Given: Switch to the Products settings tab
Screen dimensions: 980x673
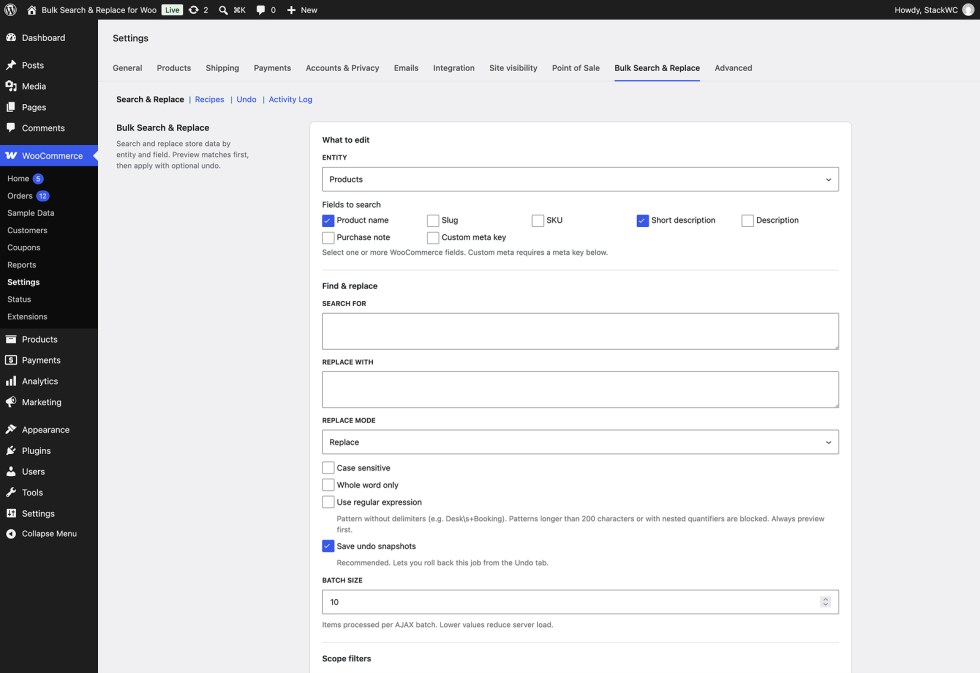Looking at the screenshot, I should tap(174, 68).
